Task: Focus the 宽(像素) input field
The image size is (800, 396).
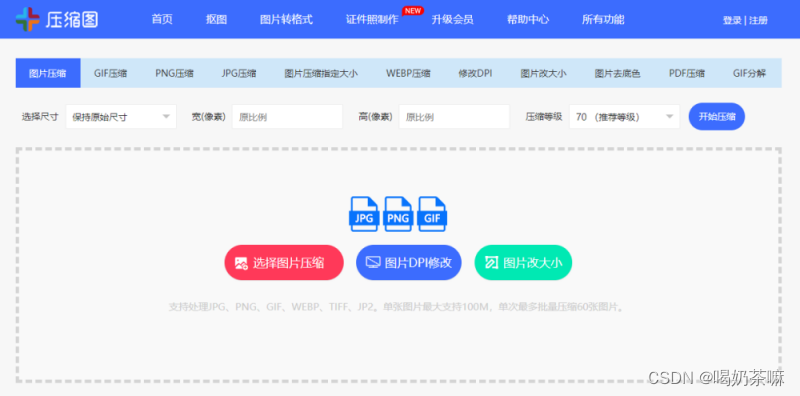Action: coord(287,117)
